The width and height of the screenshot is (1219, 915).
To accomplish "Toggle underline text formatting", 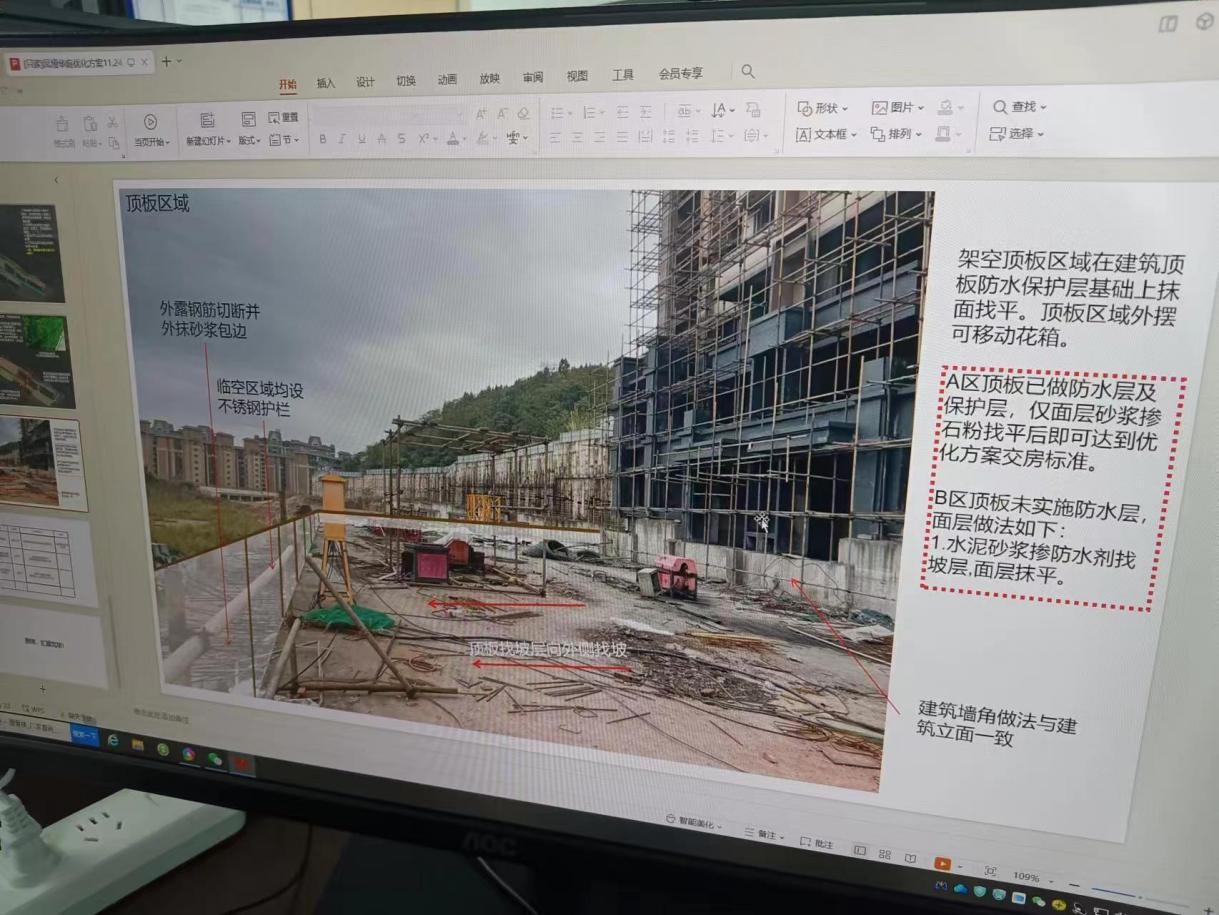I will click(x=361, y=139).
